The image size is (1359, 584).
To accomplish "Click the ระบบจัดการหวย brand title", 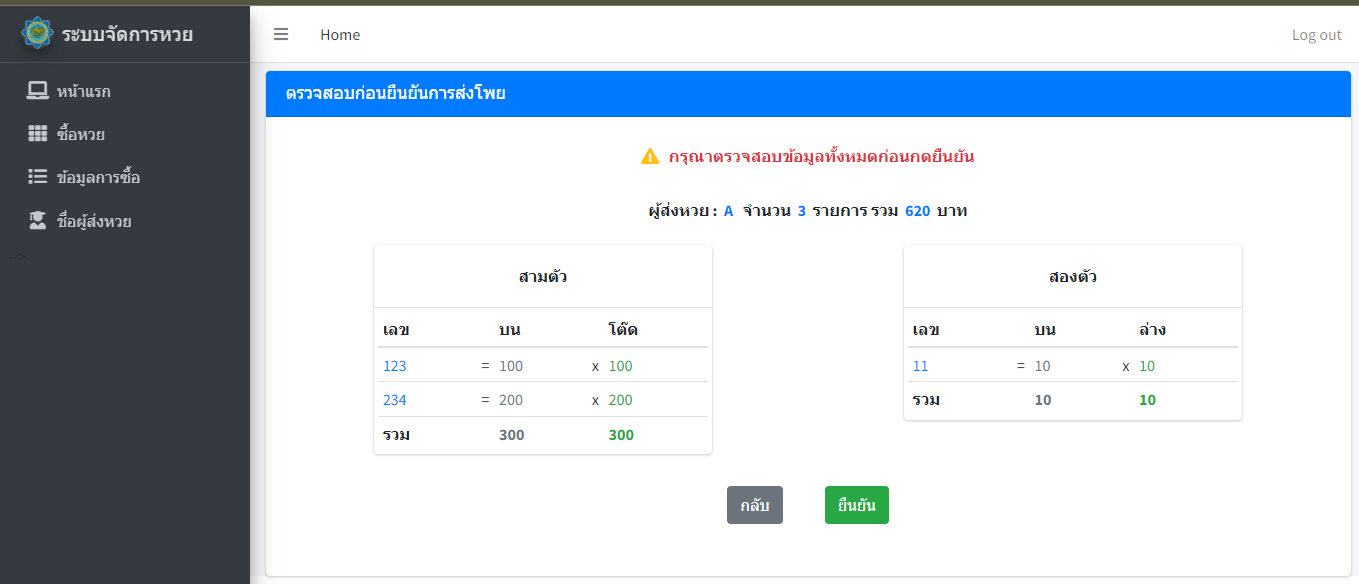I will (127, 34).
